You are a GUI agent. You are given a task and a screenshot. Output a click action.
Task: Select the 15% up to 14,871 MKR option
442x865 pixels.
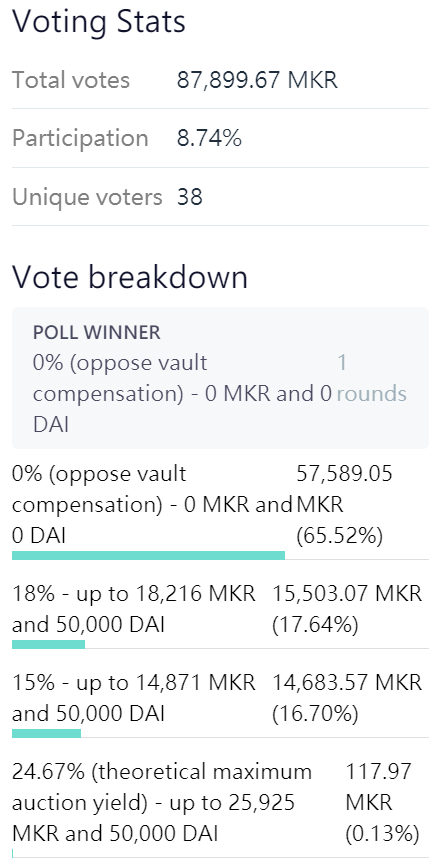(x=134, y=698)
